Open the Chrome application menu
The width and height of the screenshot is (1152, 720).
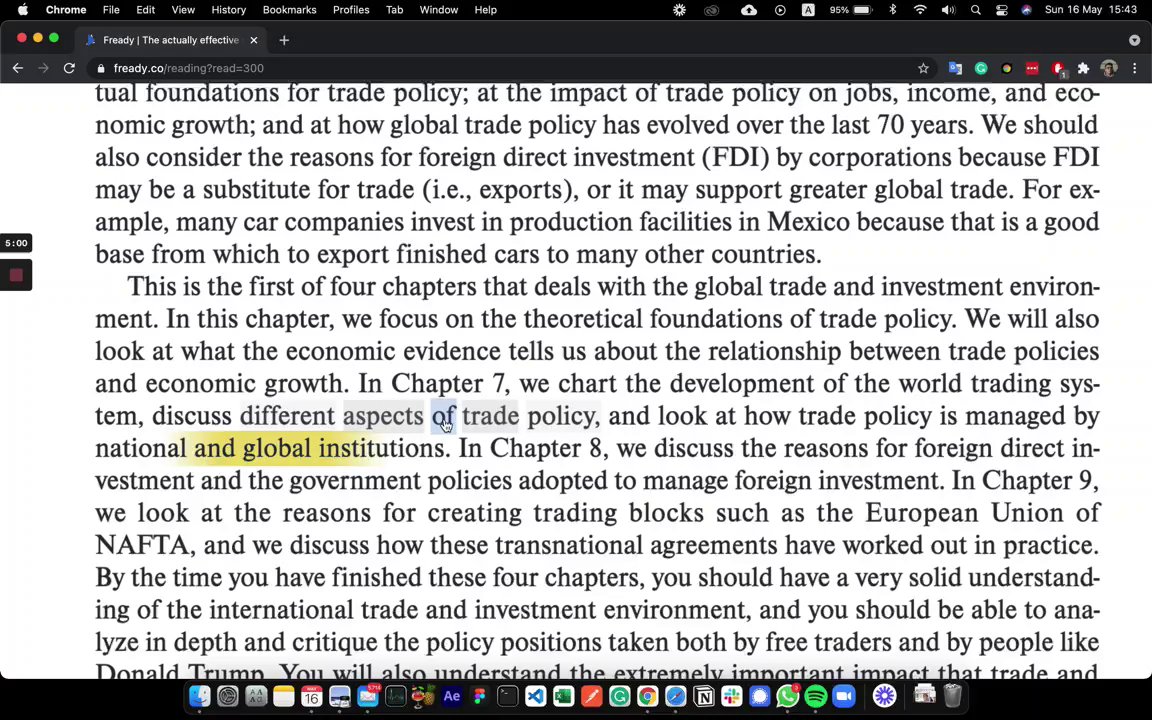(65, 10)
